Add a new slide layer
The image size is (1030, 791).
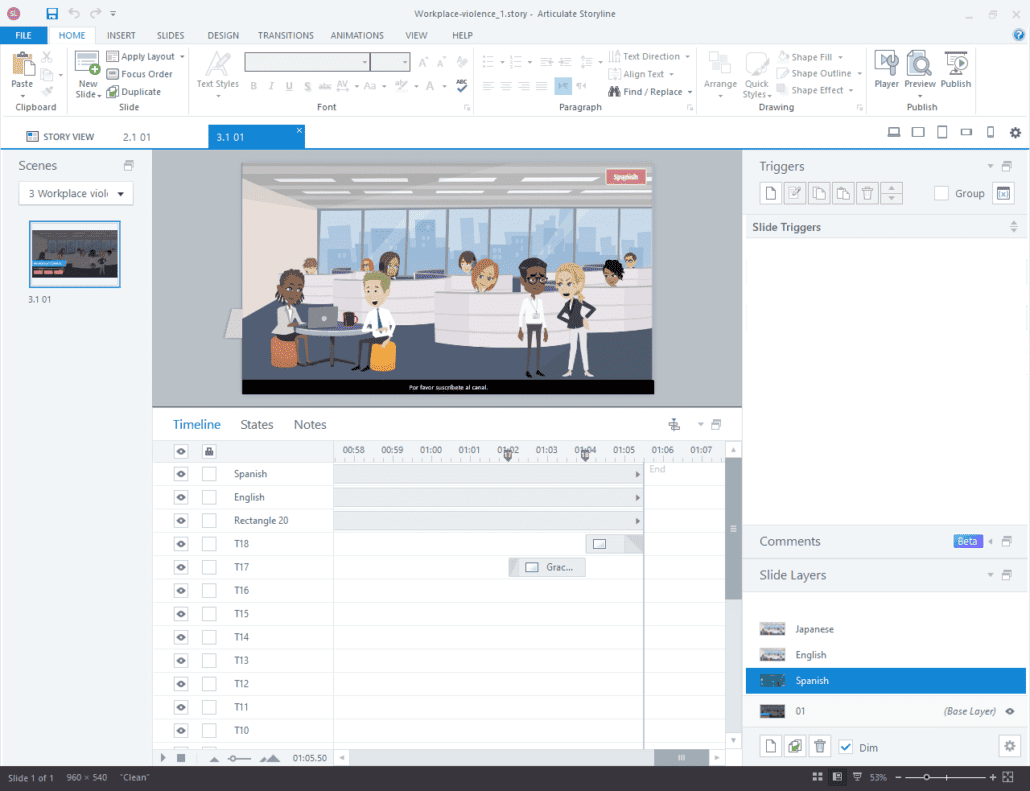click(x=771, y=746)
